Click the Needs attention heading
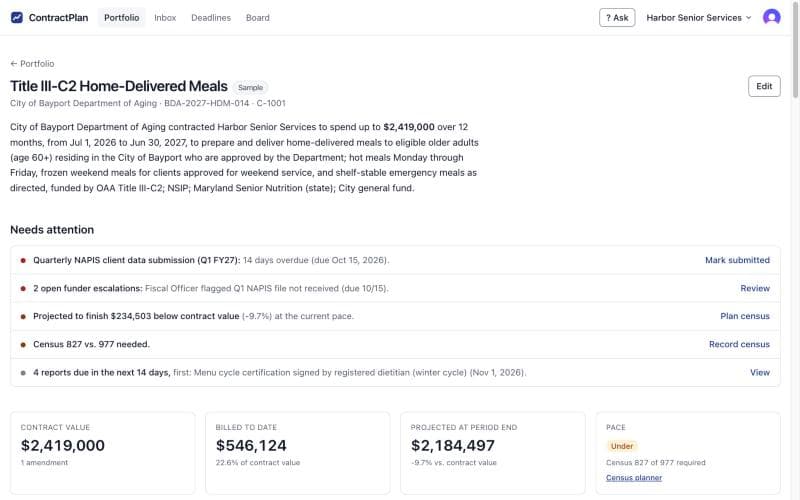800x500 pixels. point(52,230)
